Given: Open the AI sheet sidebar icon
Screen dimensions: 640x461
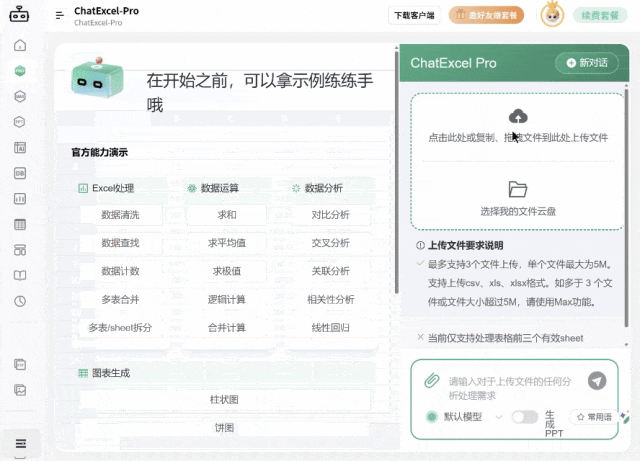Looking at the screenshot, I should click(20, 147).
